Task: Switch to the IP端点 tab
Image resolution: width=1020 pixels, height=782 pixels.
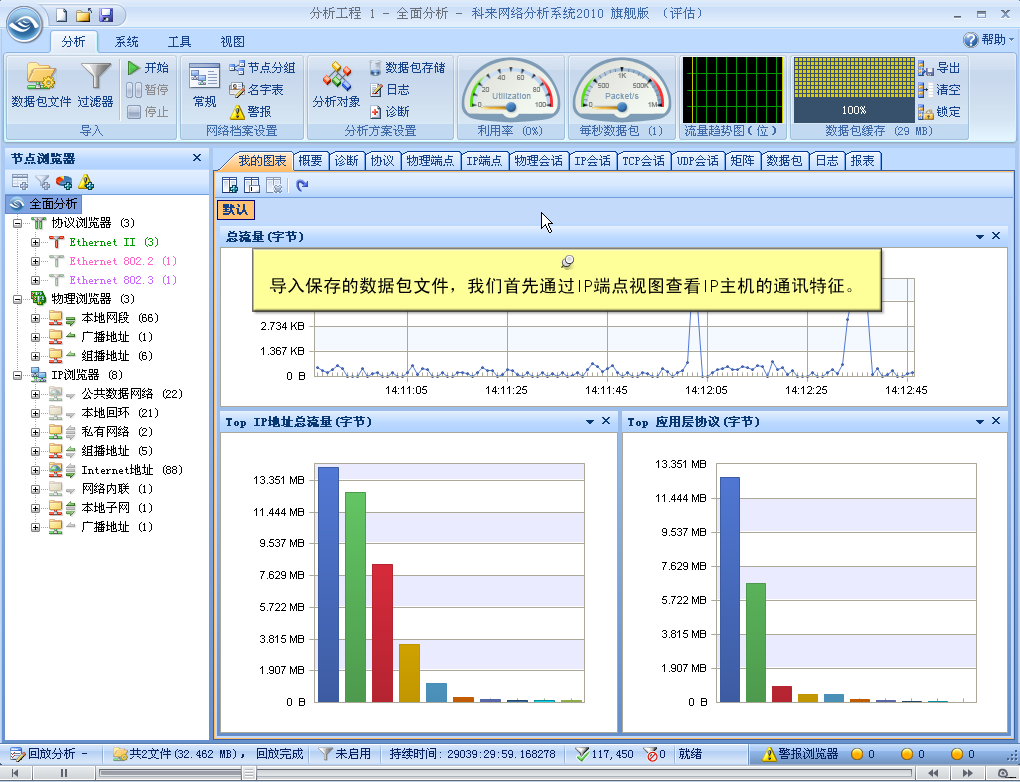Action: (x=485, y=160)
